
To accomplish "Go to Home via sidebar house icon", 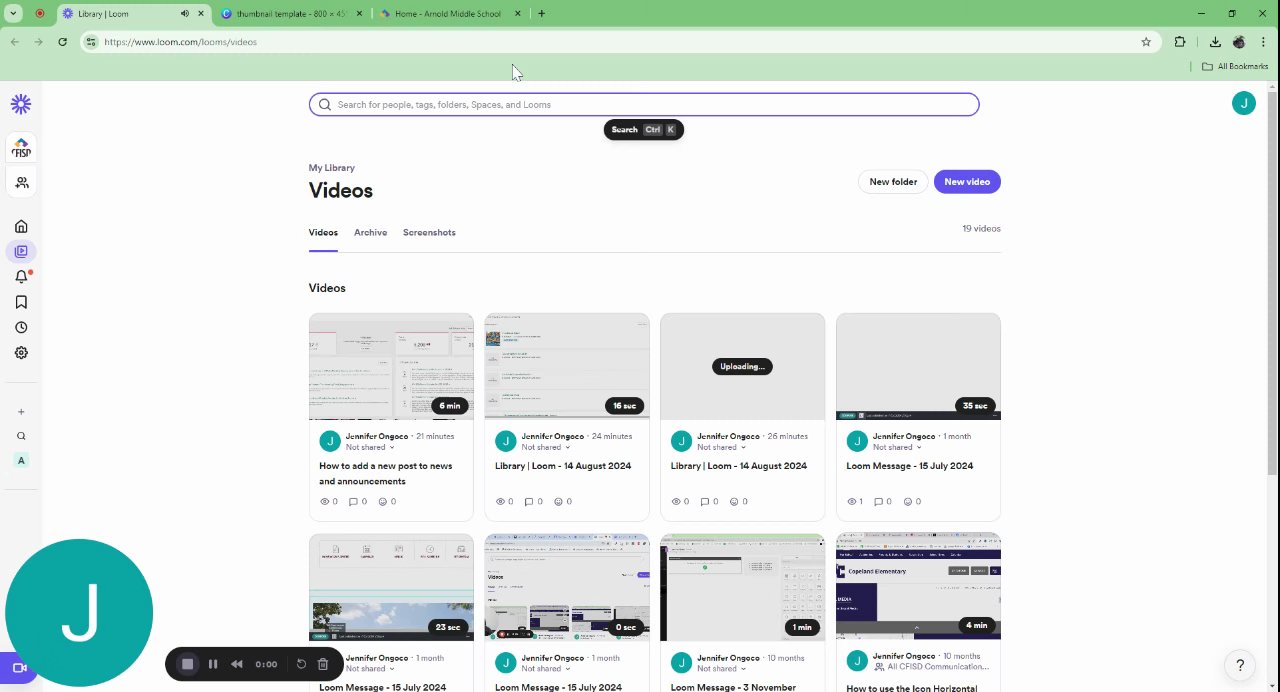I will click(21, 226).
